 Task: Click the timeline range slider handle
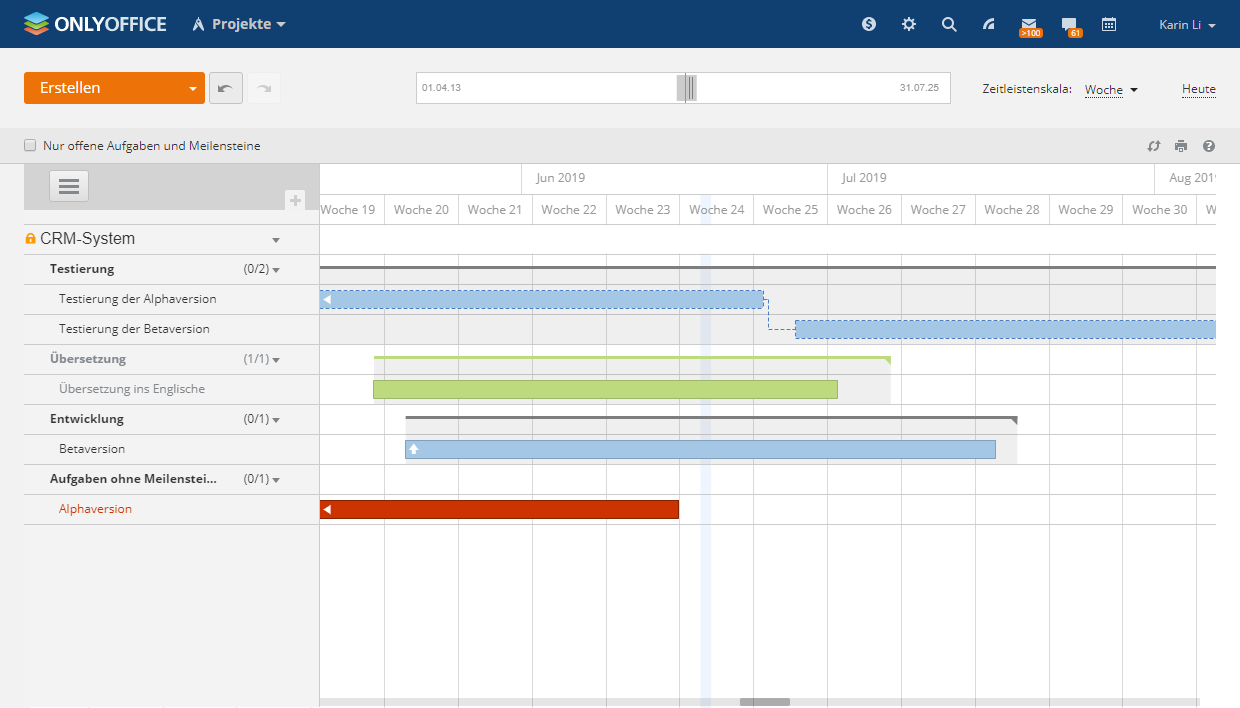pos(687,88)
